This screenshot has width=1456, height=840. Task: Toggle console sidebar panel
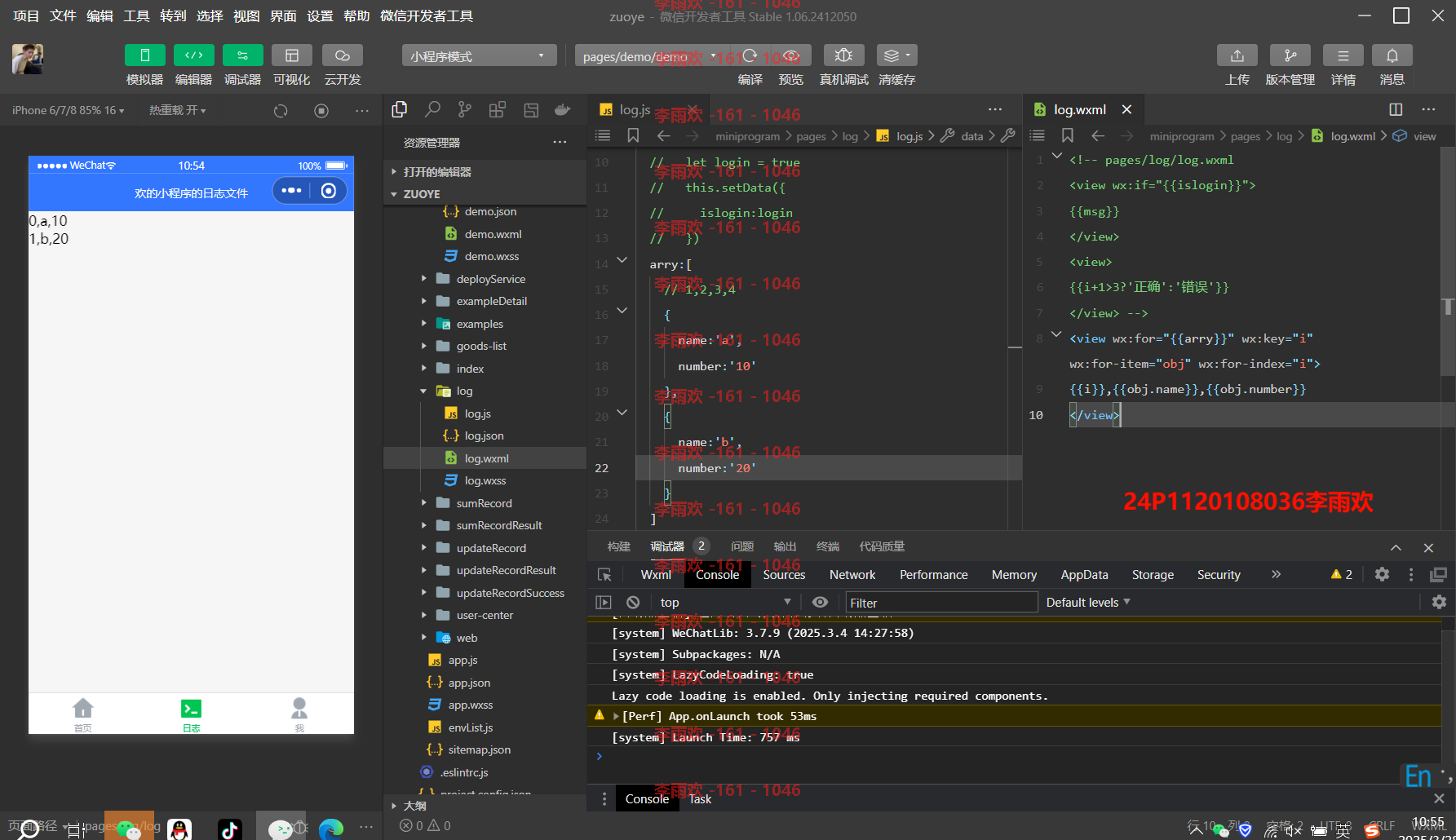coord(604,603)
